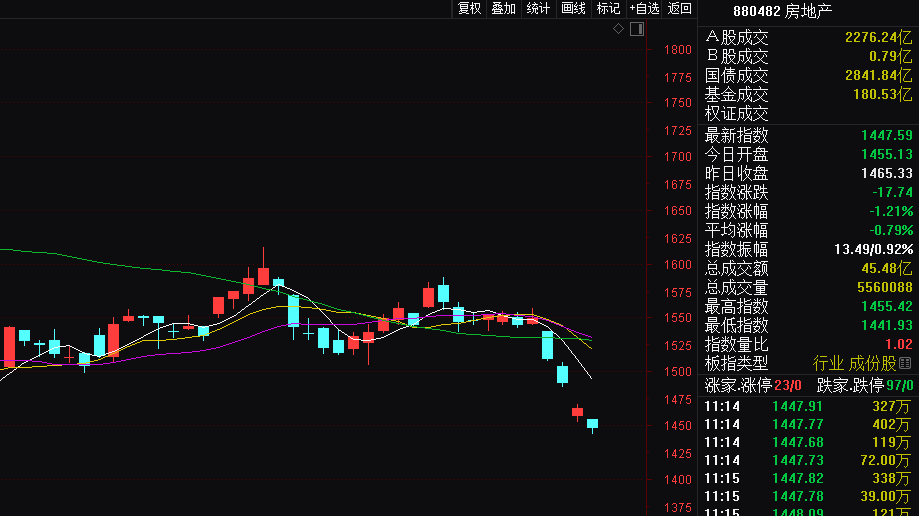Add index to watchlist with +自选
This screenshot has height=516, width=919.
click(644, 9)
